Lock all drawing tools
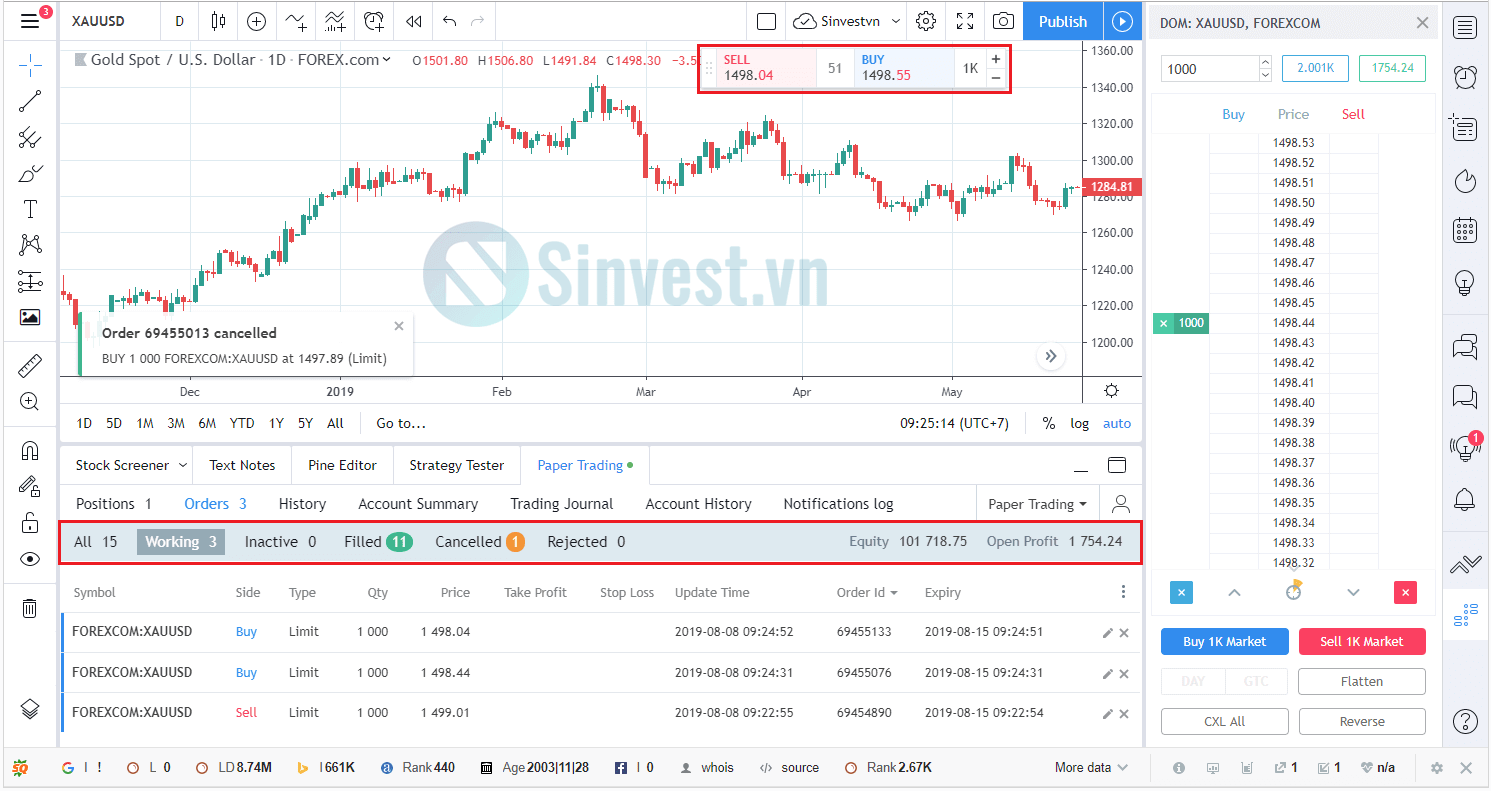 [30, 523]
